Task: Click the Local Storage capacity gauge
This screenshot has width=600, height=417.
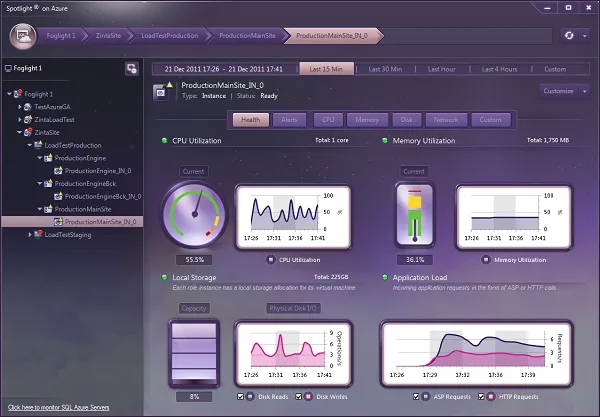Action: [194, 353]
